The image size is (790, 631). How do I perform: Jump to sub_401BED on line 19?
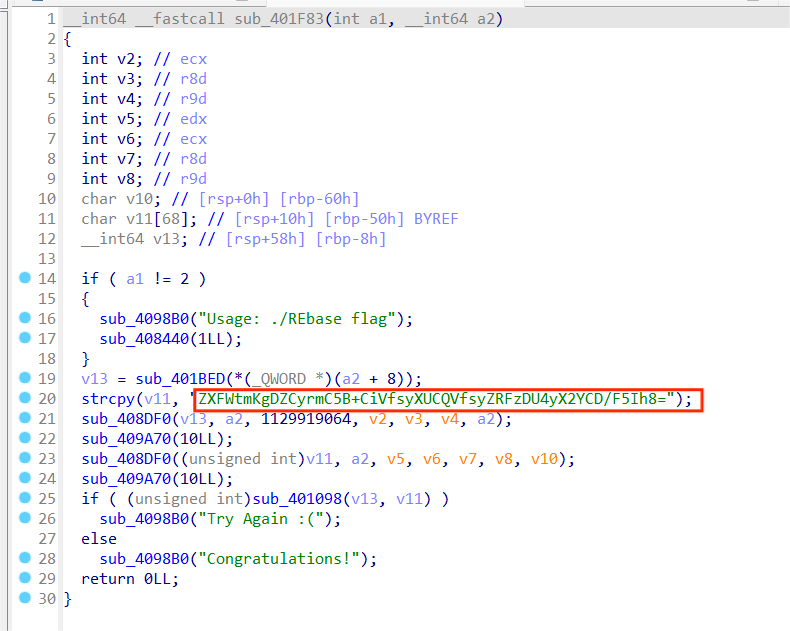(x=180, y=379)
